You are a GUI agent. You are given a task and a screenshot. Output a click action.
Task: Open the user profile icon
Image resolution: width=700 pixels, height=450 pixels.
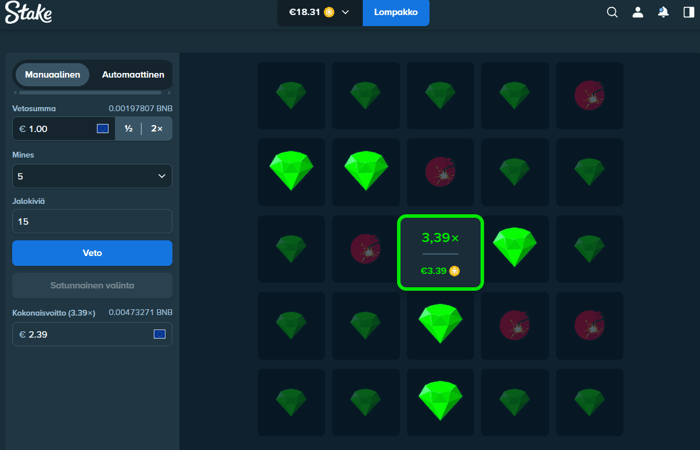[638, 12]
